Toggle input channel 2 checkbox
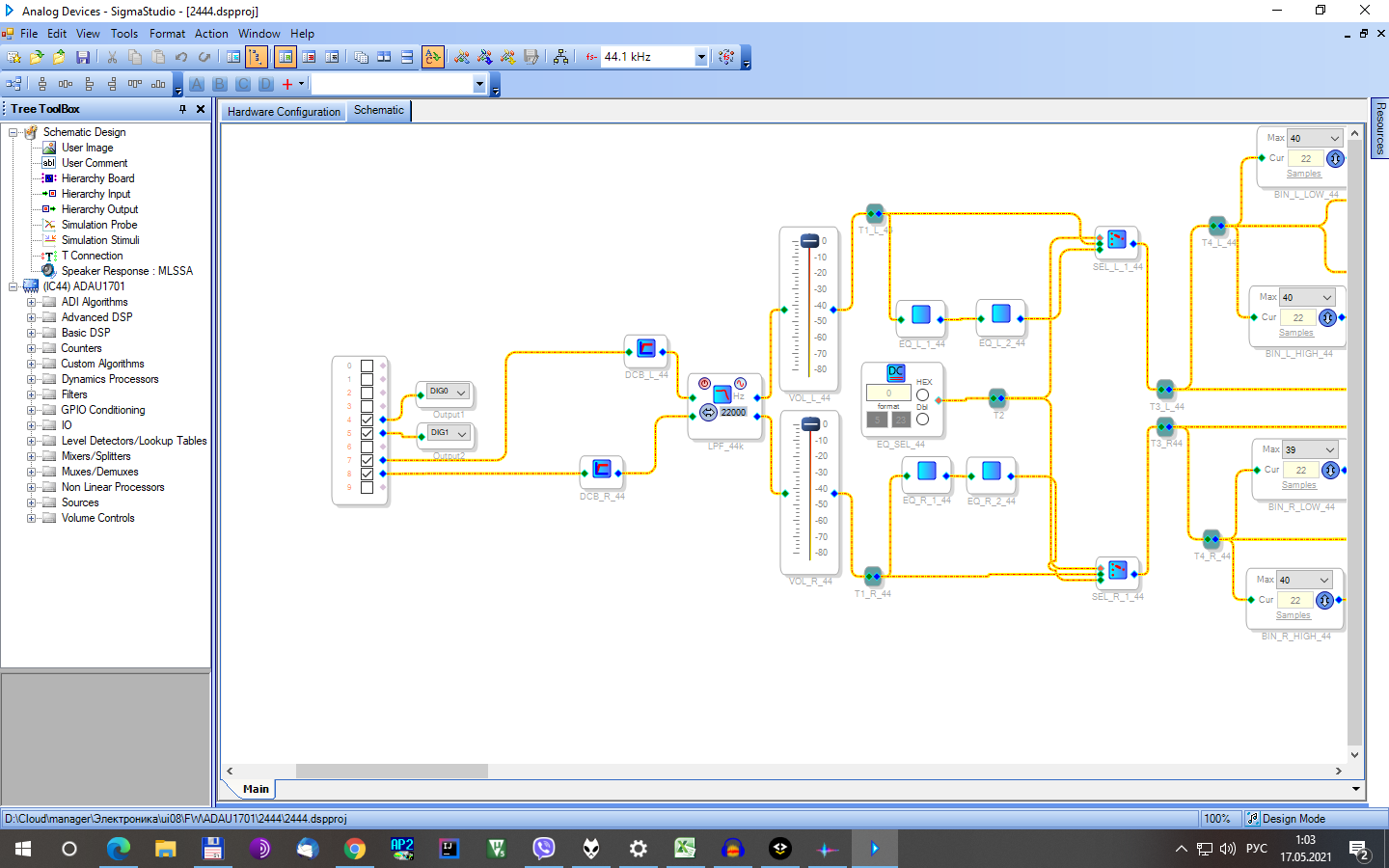 (367, 393)
